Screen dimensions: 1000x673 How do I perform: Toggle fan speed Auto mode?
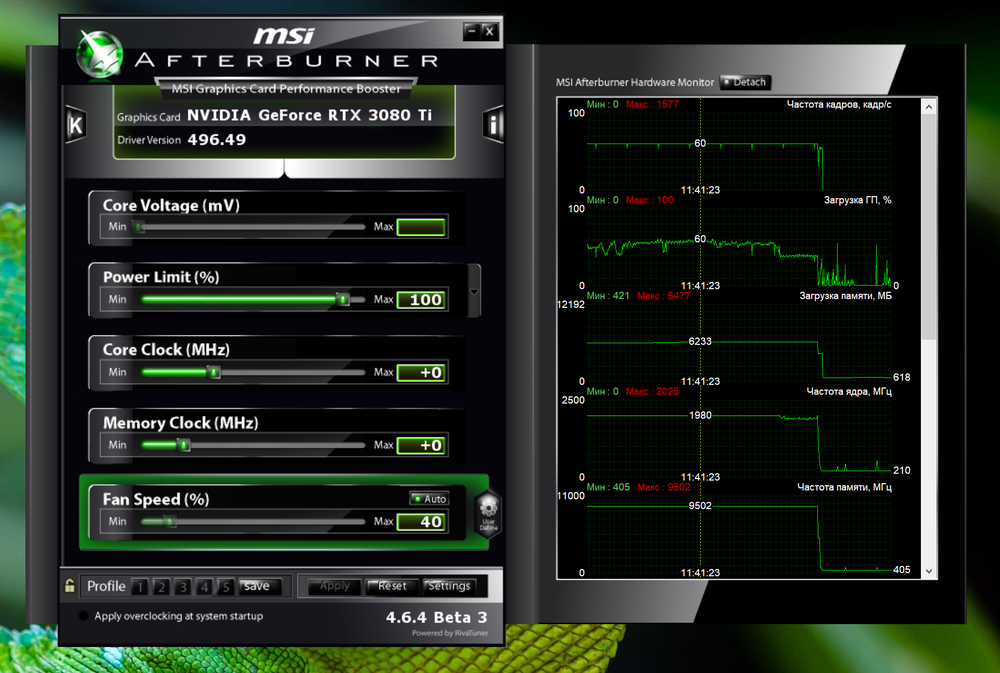[x=429, y=499]
